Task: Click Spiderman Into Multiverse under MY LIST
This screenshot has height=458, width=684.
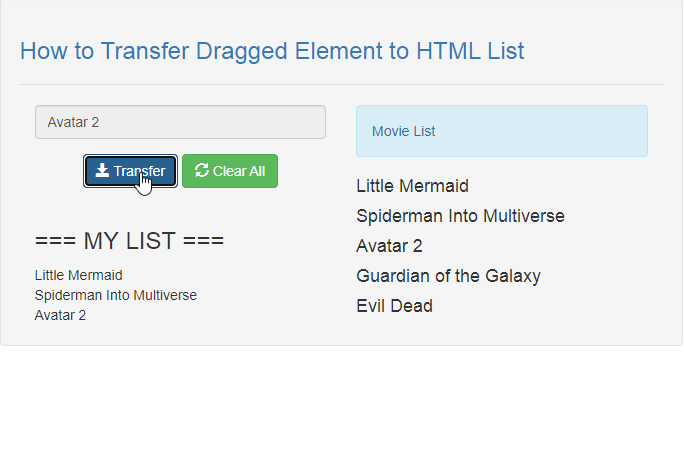Action: coord(116,295)
